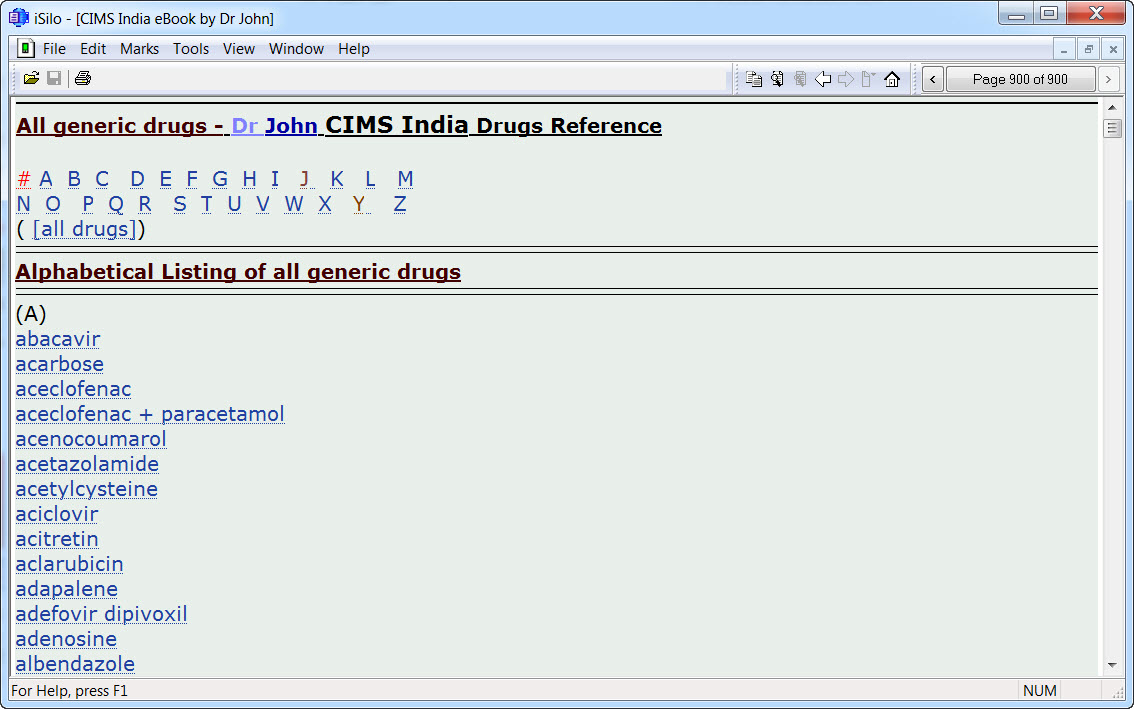Image resolution: width=1134 pixels, height=709 pixels.
Task: Go forward with the right arrow icon
Action: pos(845,79)
